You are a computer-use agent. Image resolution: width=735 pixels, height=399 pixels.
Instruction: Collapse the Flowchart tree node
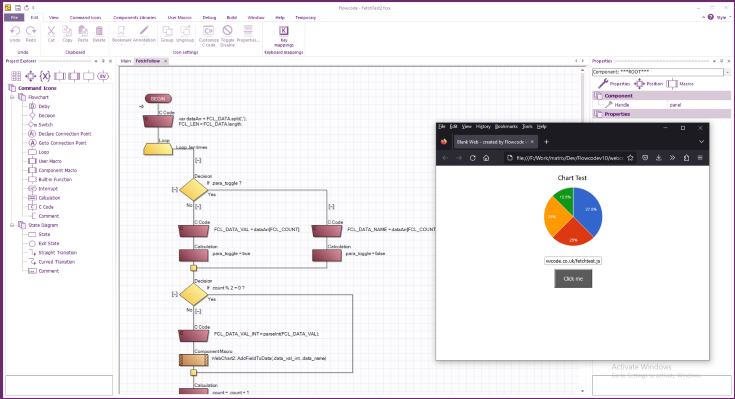point(12,97)
